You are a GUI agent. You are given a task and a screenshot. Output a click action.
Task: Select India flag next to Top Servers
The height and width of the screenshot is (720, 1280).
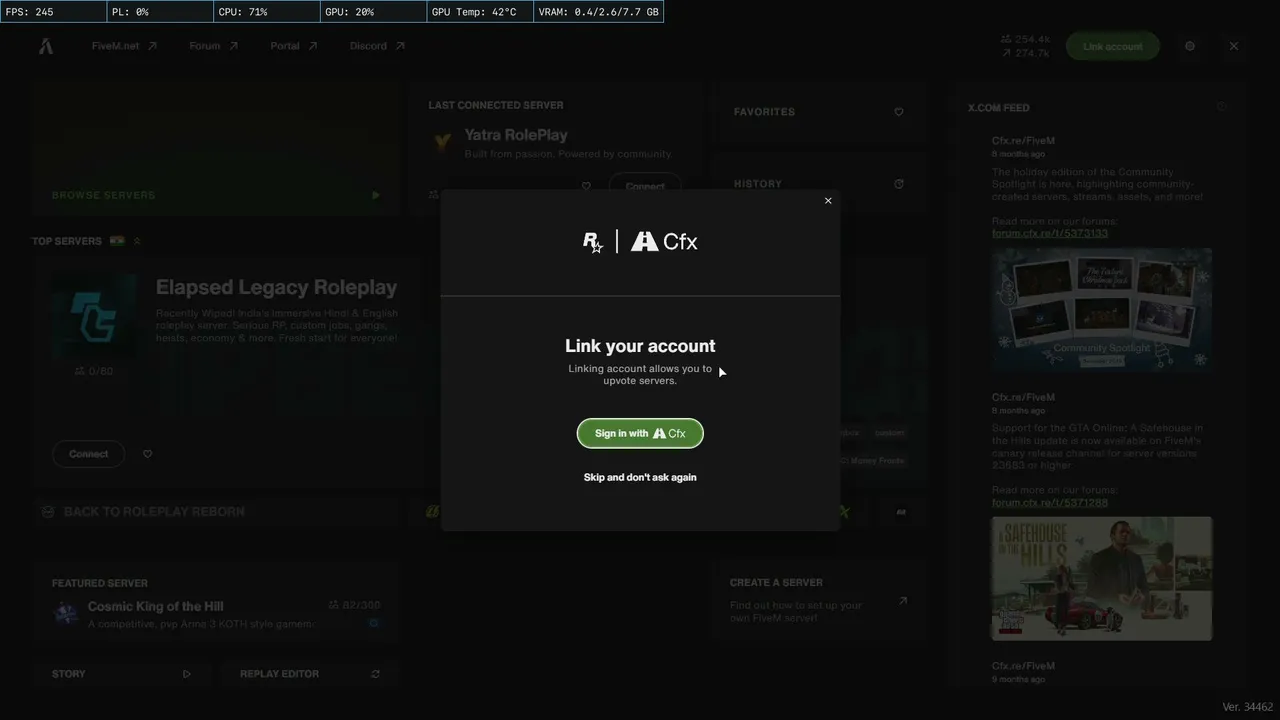coord(117,241)
